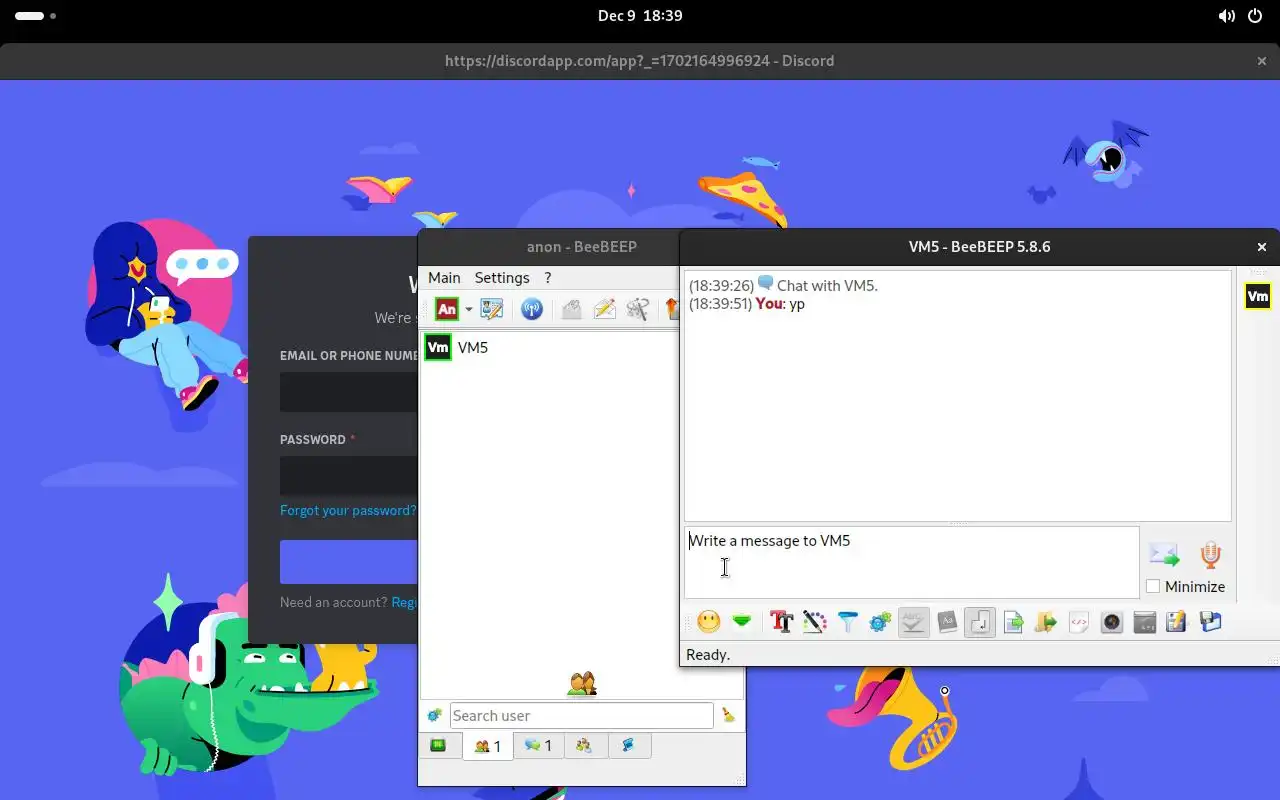
Task: Open chat settings blue gears icon
Action: click(x=880, y=622)
